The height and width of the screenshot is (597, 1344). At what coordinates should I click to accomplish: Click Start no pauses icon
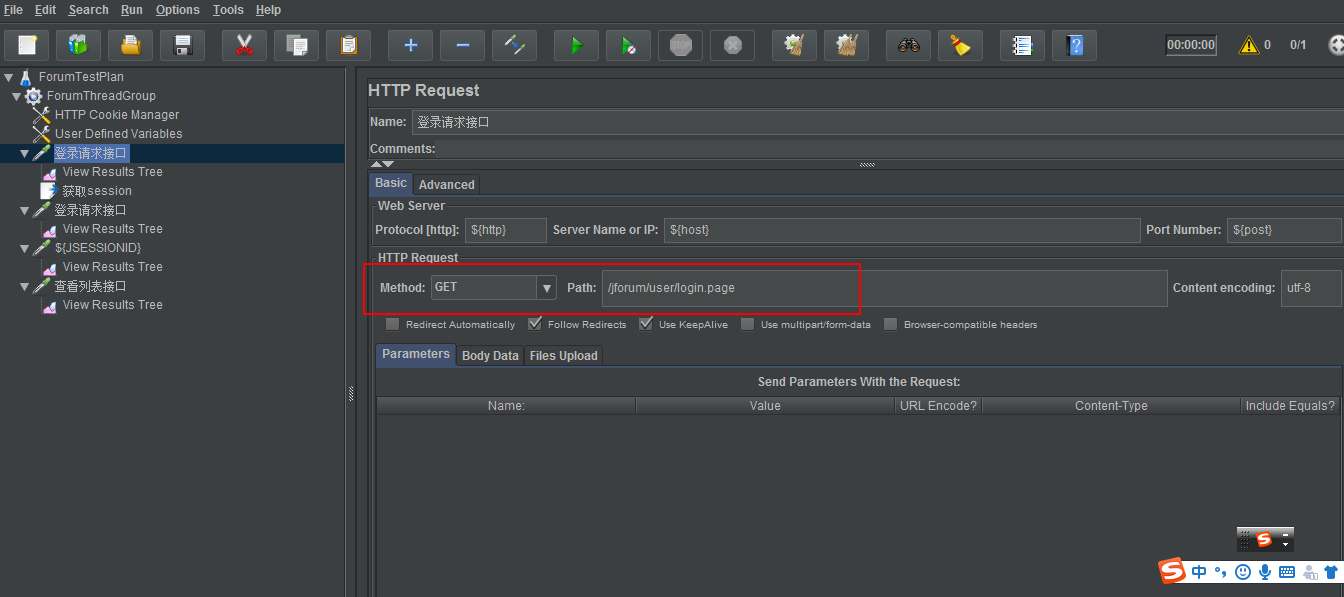pos(628,45)
